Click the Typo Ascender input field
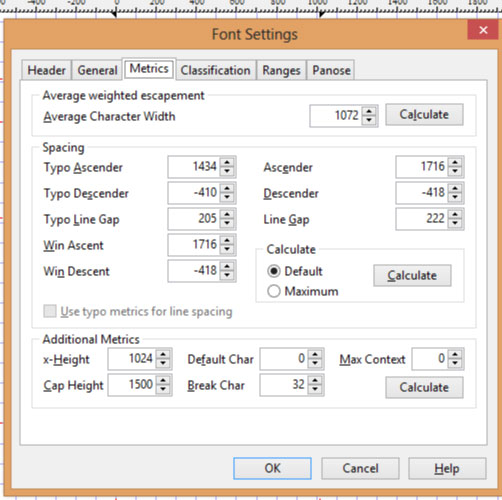502x500 pixels. tap(194, 167)
